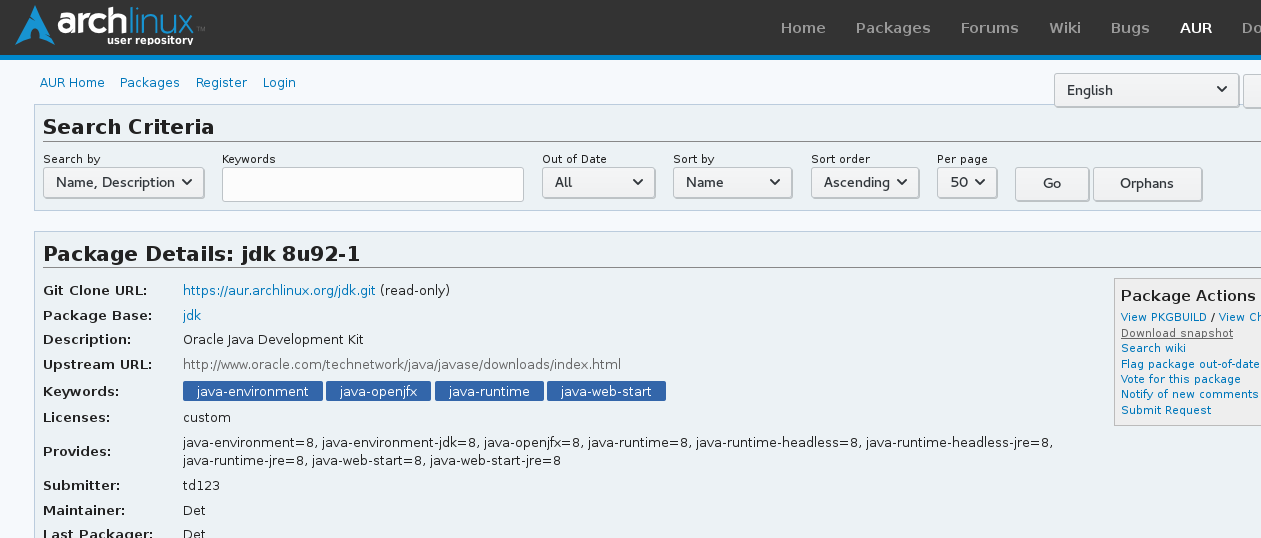Open the Packages link in the sub-navigation
The height and width of the screenshot is (538, 1261).
pos(150,83)
